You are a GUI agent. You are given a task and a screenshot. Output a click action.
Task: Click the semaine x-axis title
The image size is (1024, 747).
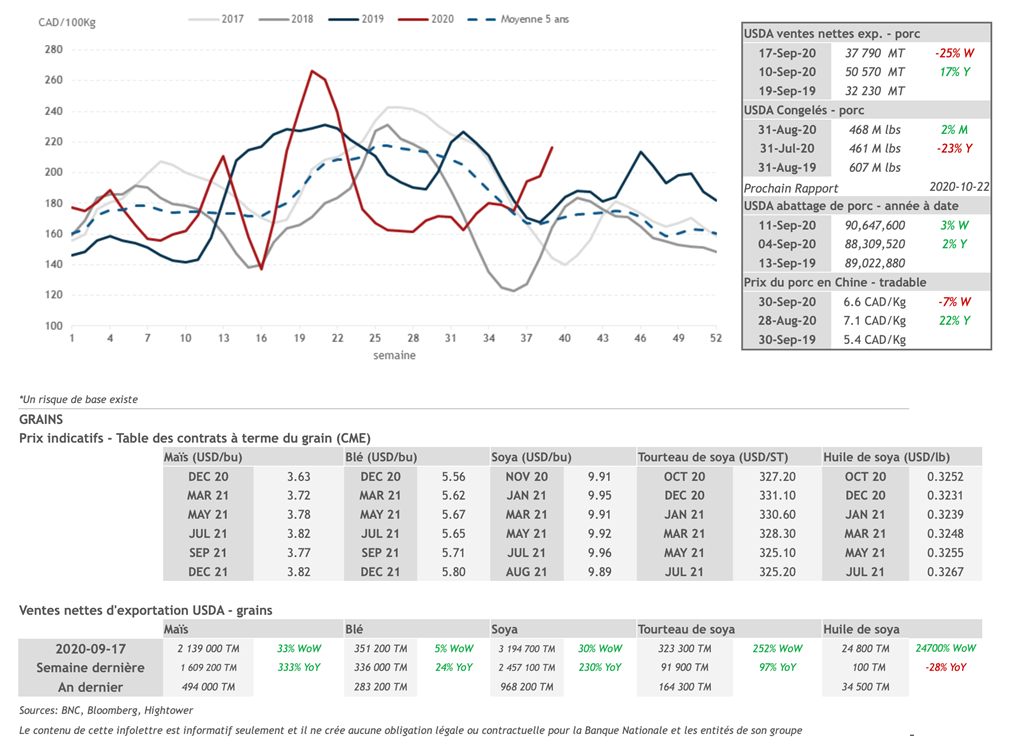pos(394,355)
